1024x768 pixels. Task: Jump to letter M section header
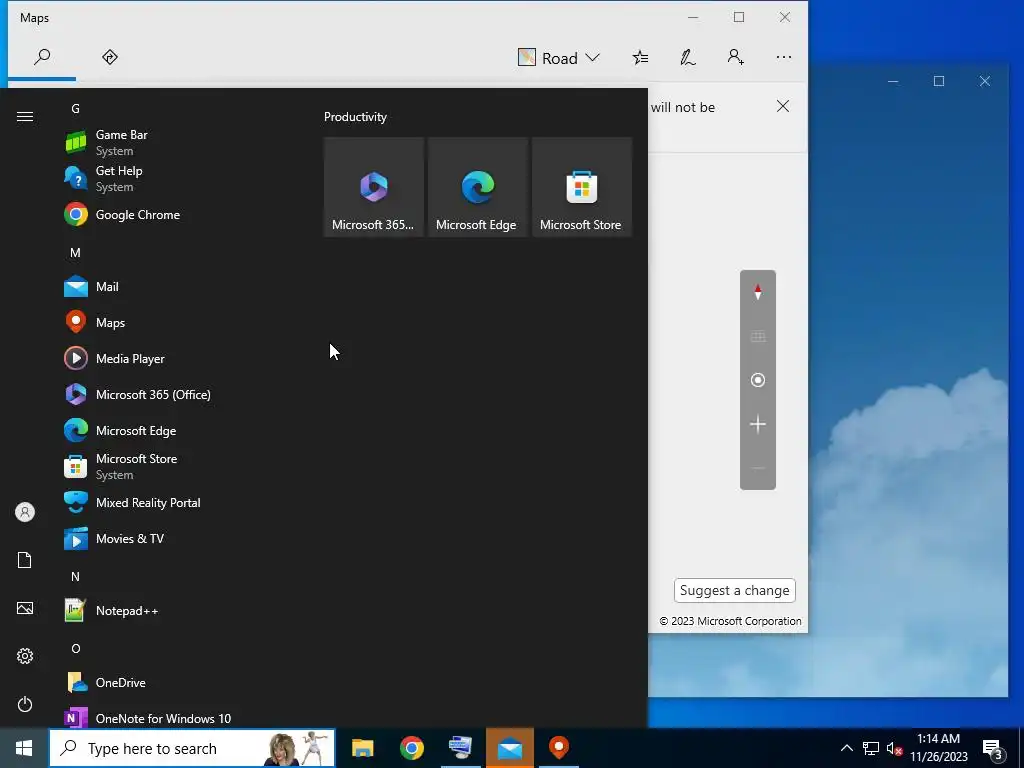76,253
